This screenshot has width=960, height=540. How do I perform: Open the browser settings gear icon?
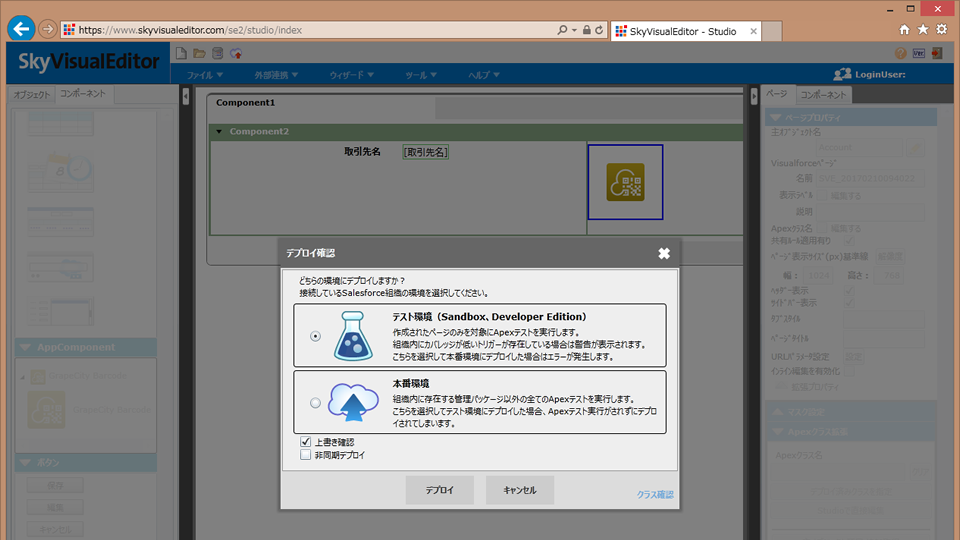coord(942,29)
